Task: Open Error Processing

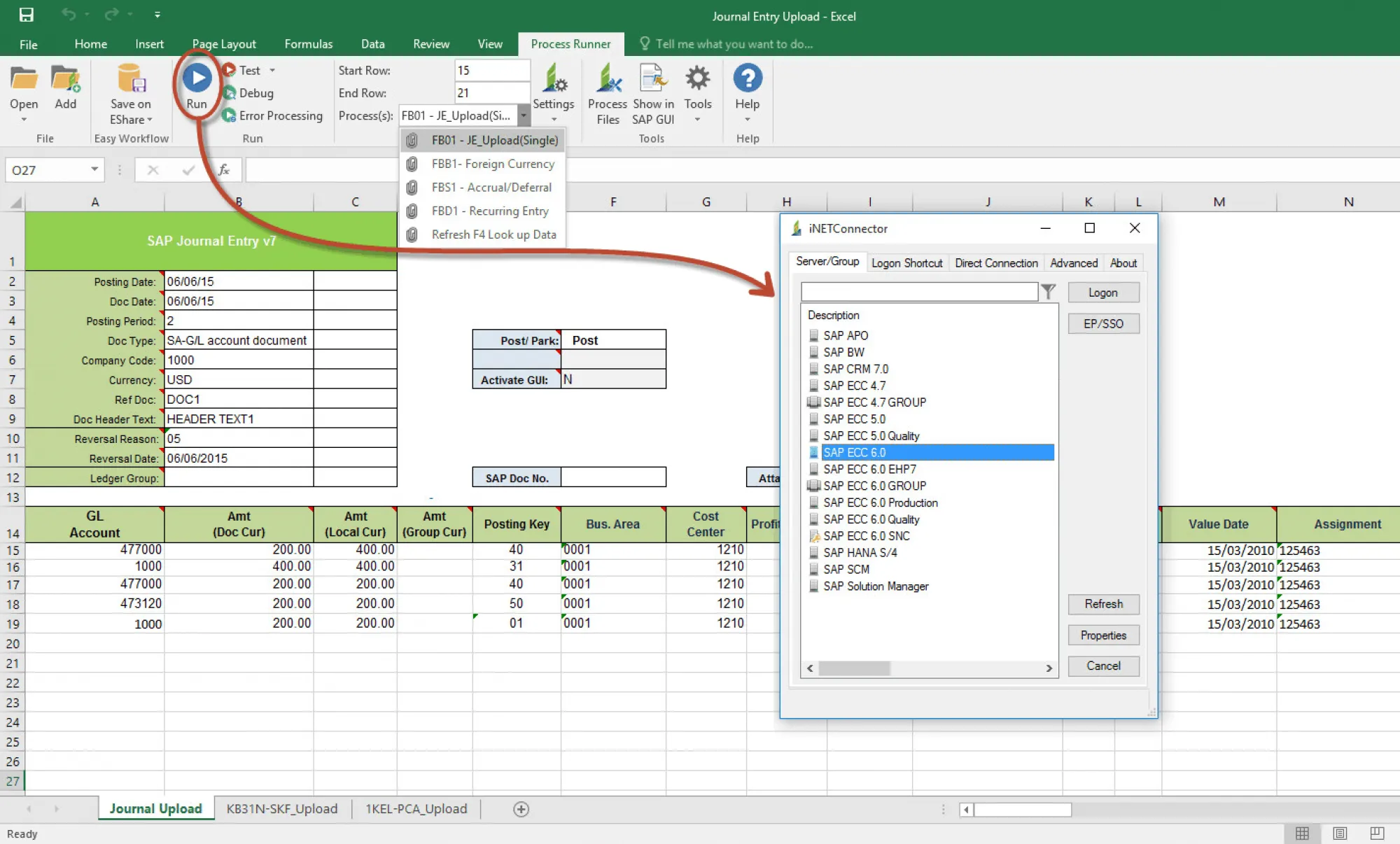Action: (x=274, y=115)
